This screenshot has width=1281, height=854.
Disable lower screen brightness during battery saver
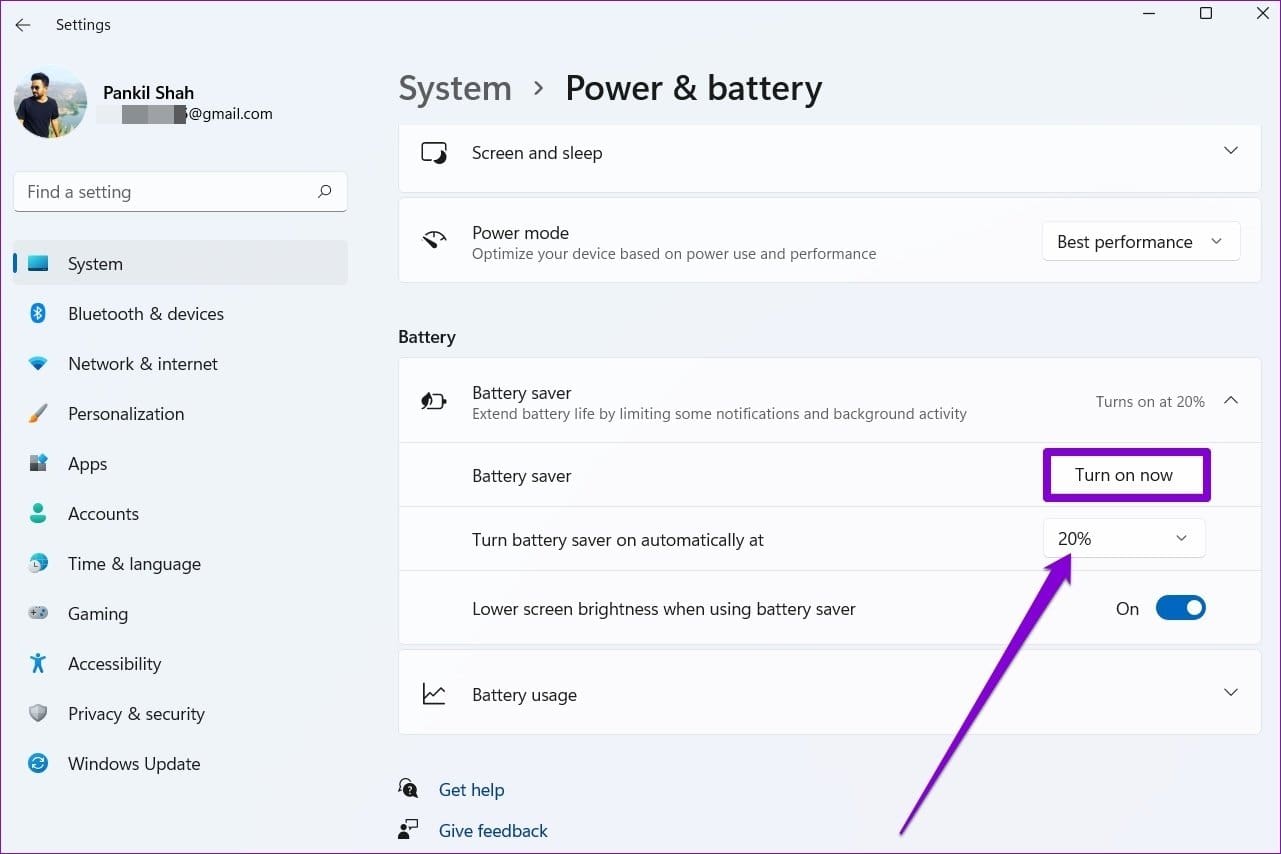(1180, 607)
